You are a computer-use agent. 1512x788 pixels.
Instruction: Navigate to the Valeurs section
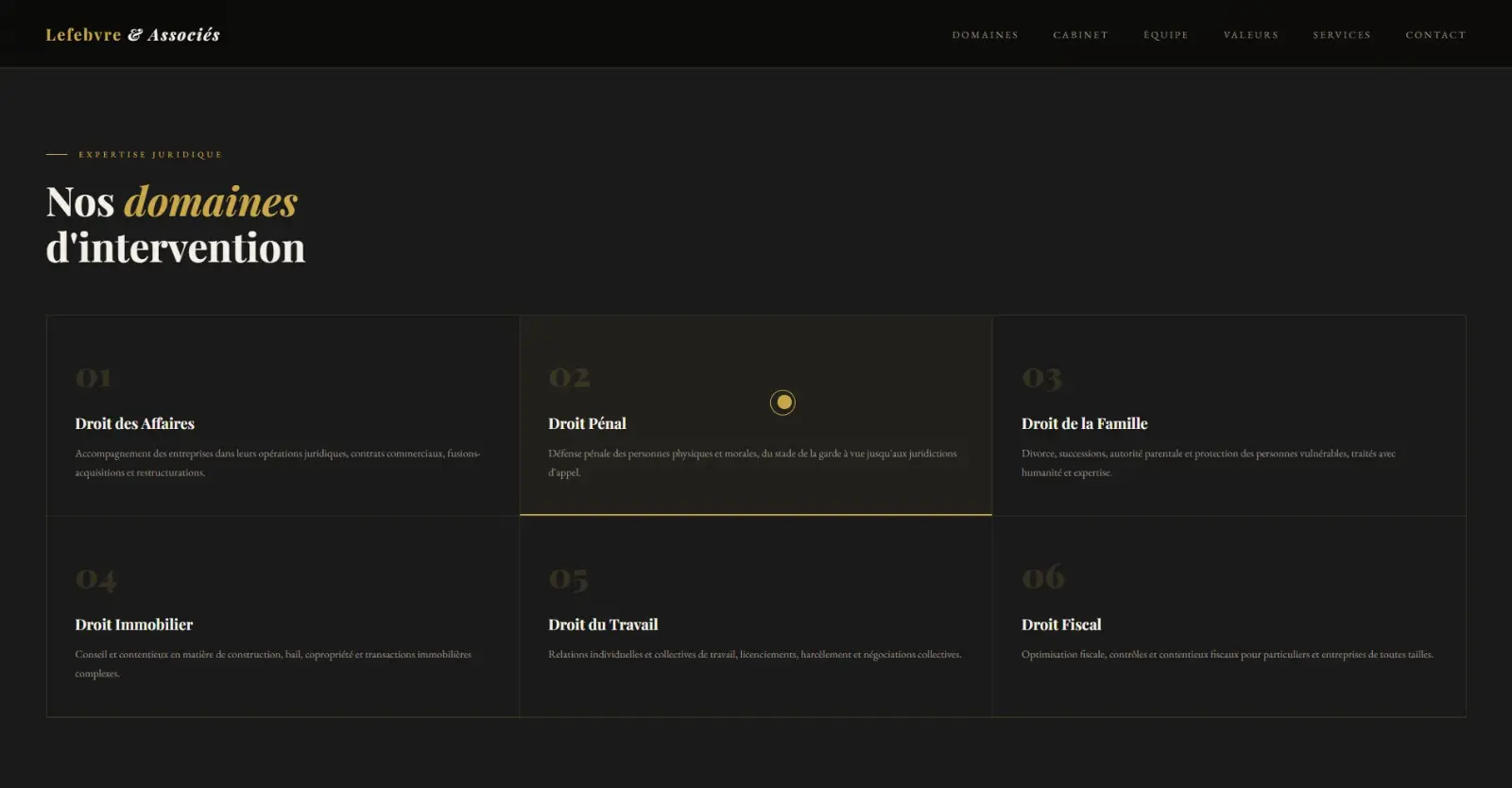(x=1250, y=35)
